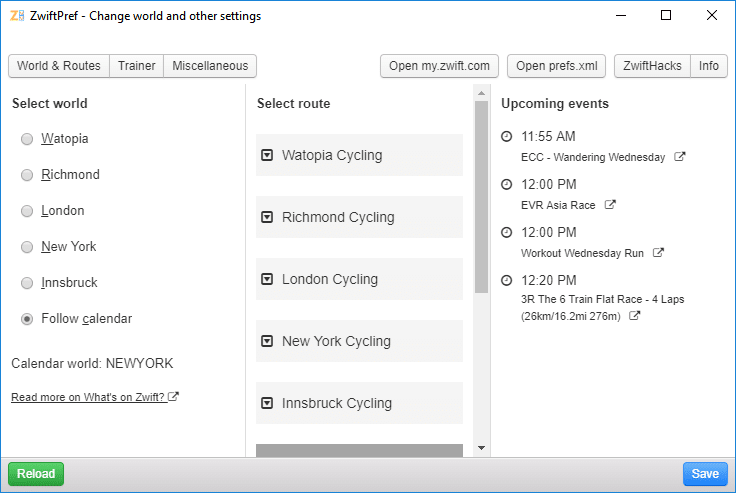736x493 pixels.
Task: Click the Calendar world: NEWYORK text
Action: coord(92,363)
